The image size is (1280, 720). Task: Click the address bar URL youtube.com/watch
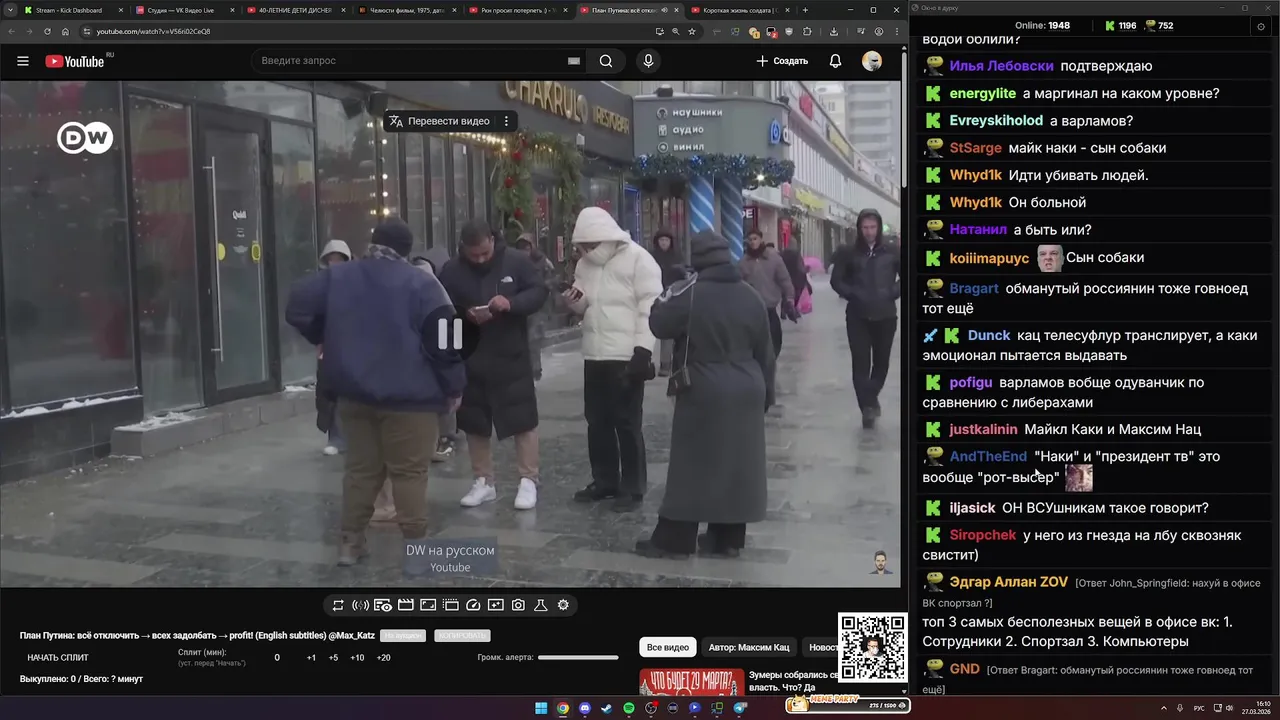click(153, 31)
